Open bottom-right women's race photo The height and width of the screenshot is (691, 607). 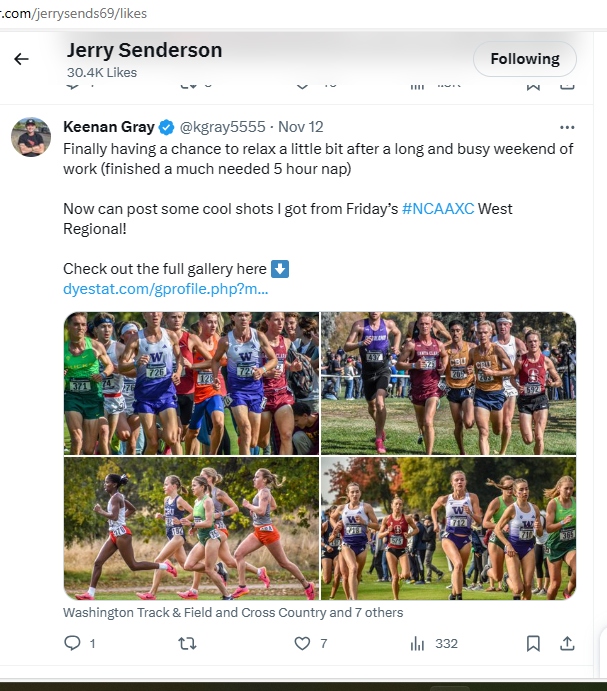448,528
